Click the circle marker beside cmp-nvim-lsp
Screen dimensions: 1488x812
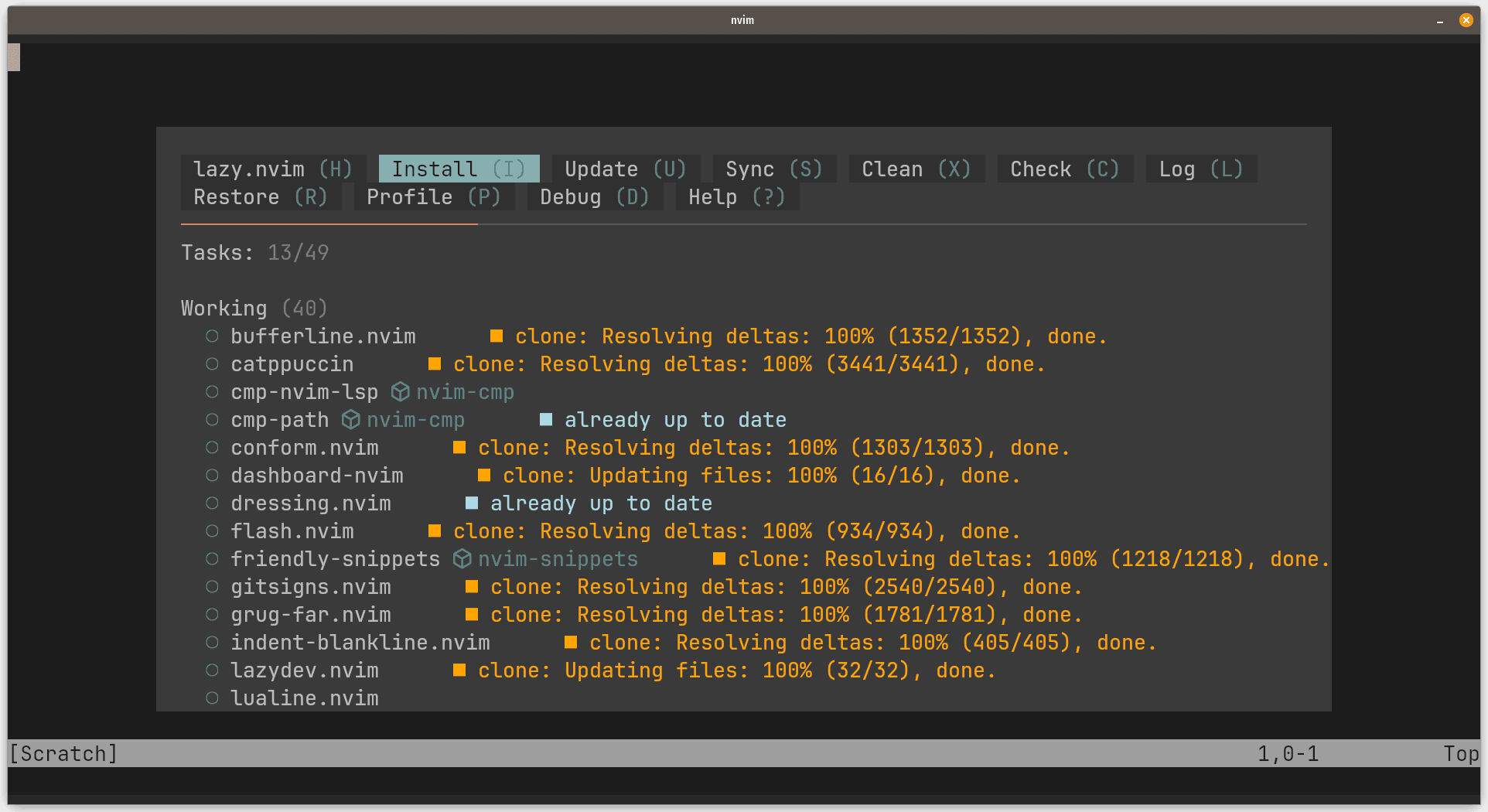pyautogui.click(x=212, y=392)
